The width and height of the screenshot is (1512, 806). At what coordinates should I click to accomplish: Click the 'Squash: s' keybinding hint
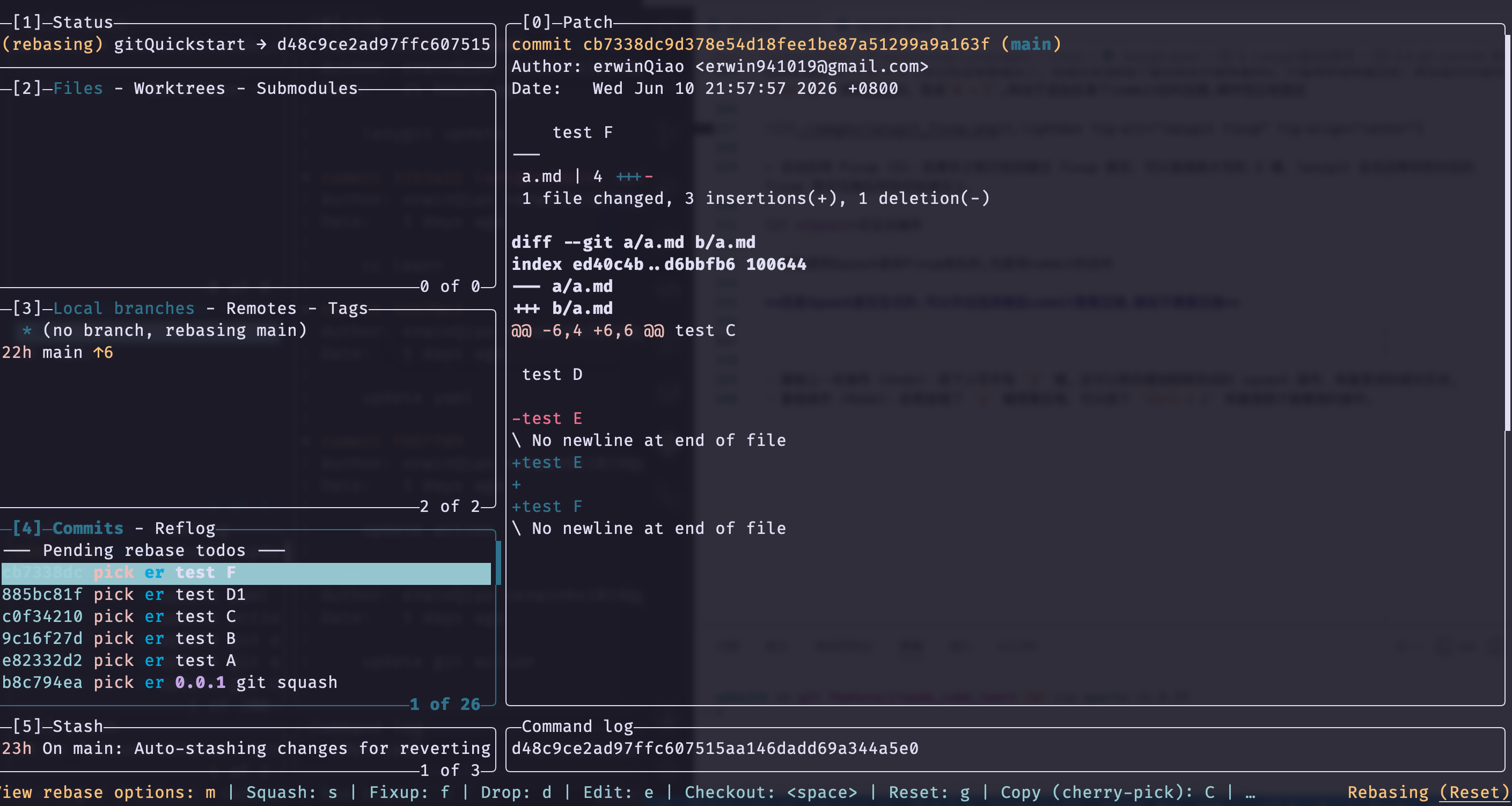click(x=292, y=793)
